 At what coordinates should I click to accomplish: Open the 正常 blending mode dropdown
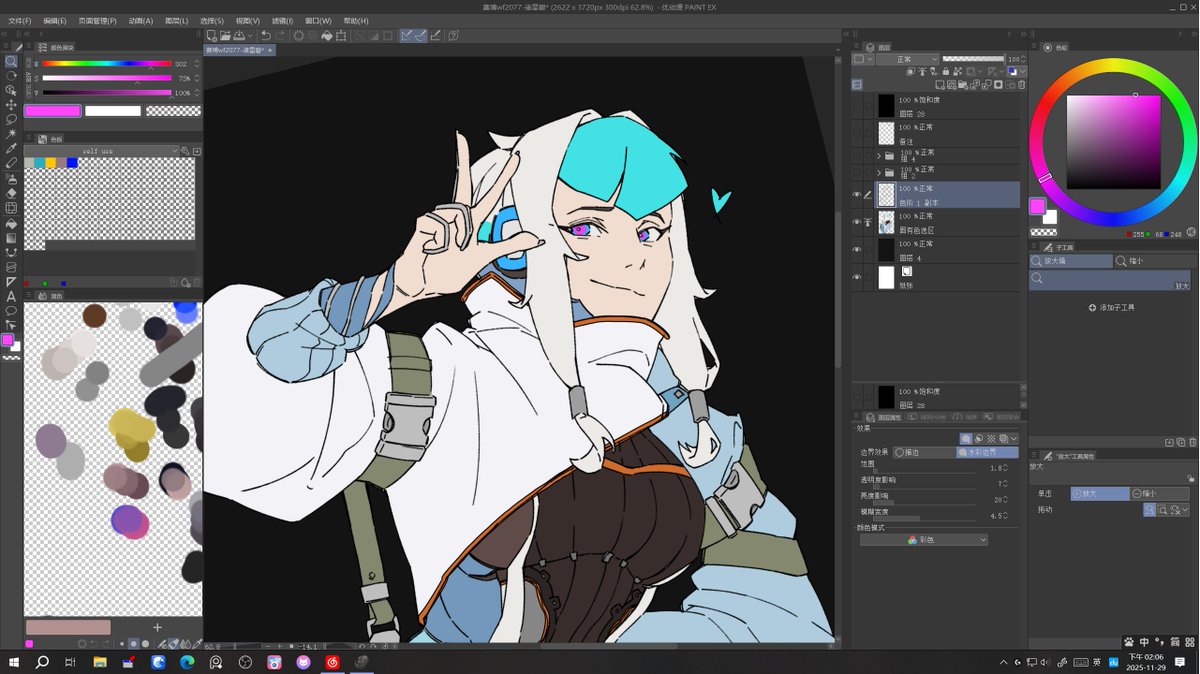pyautogui.click(x=907, y=59)
